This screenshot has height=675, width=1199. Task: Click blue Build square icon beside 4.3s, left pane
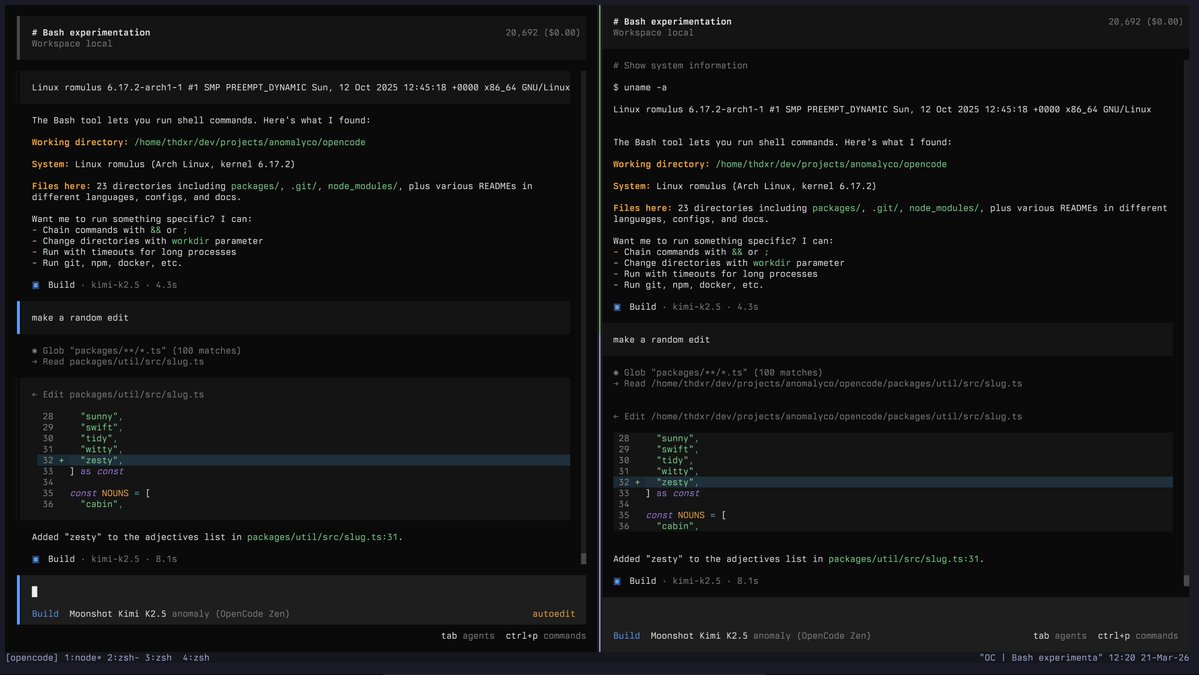(35, 285)
